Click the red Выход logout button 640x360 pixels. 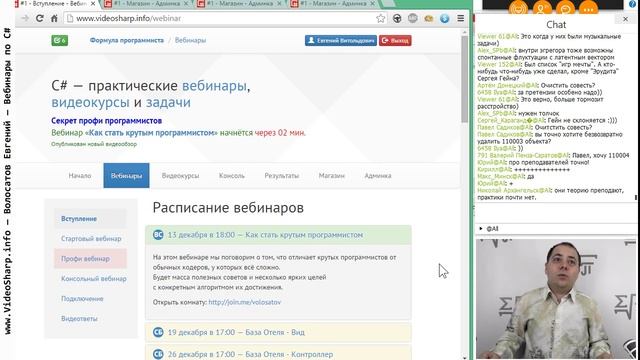(395, 40)
